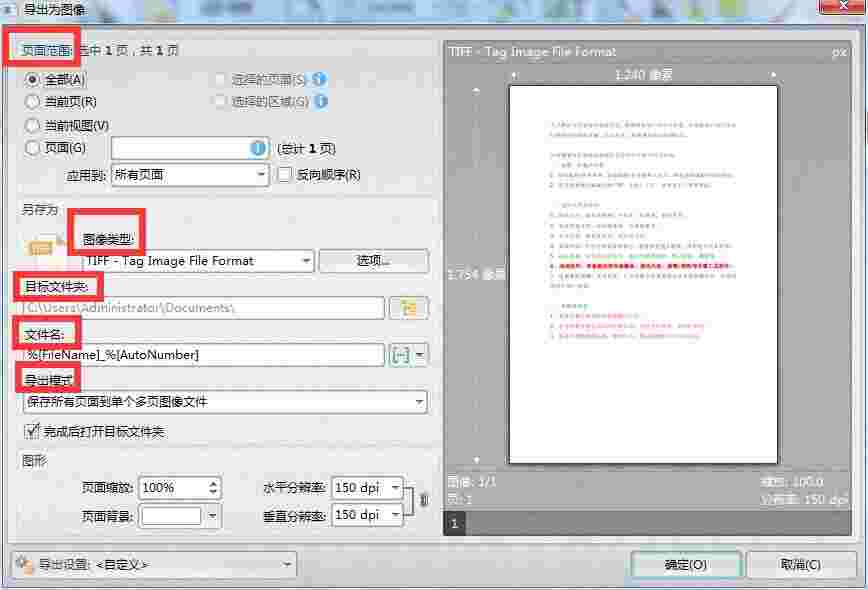Select the 当前页(R) radio button
The height and width of the screenshot is (590, 868).
pyautogui.click(x=32, y=102)
